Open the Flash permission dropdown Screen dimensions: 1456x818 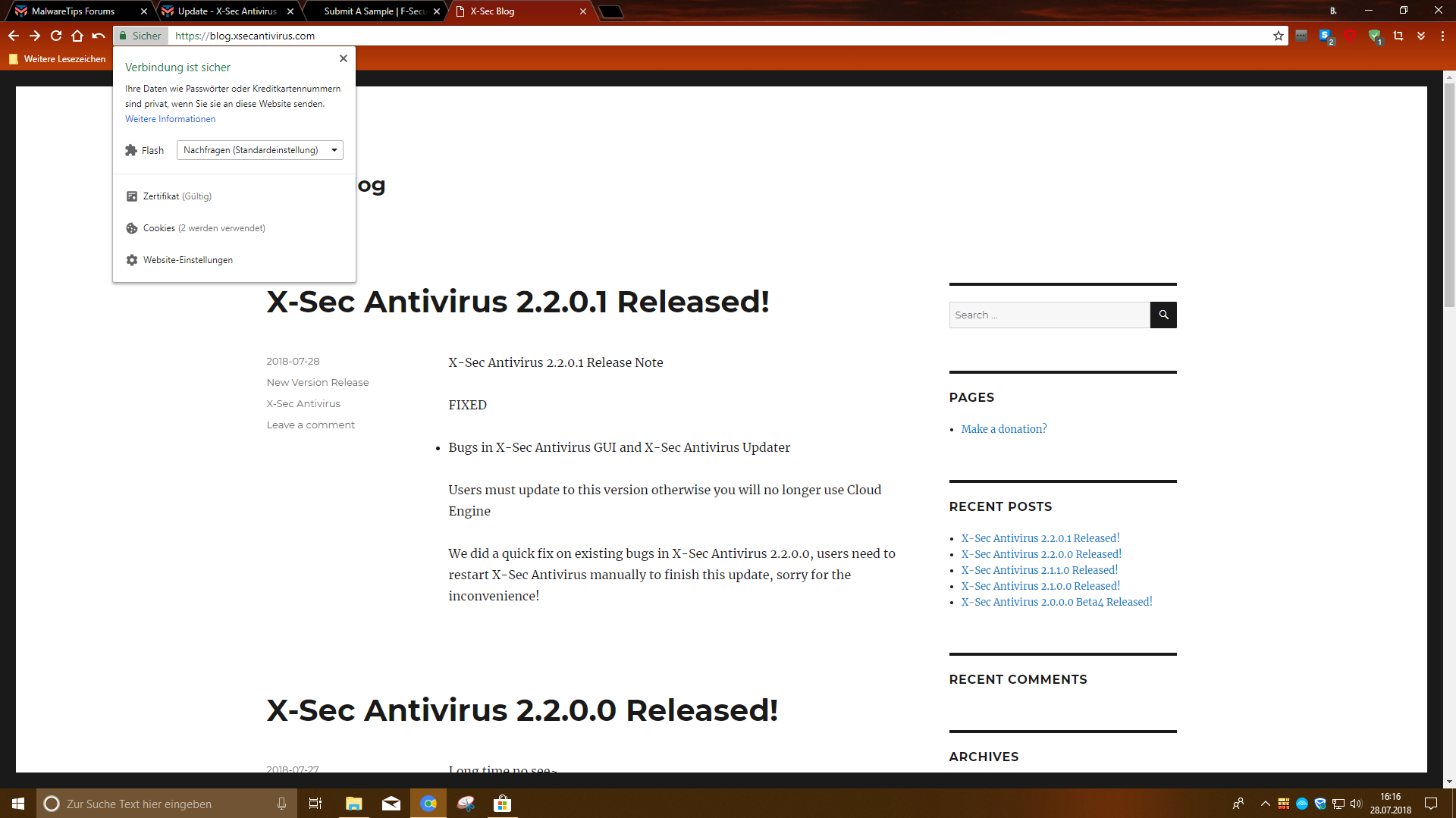click(x=260, y=150)
